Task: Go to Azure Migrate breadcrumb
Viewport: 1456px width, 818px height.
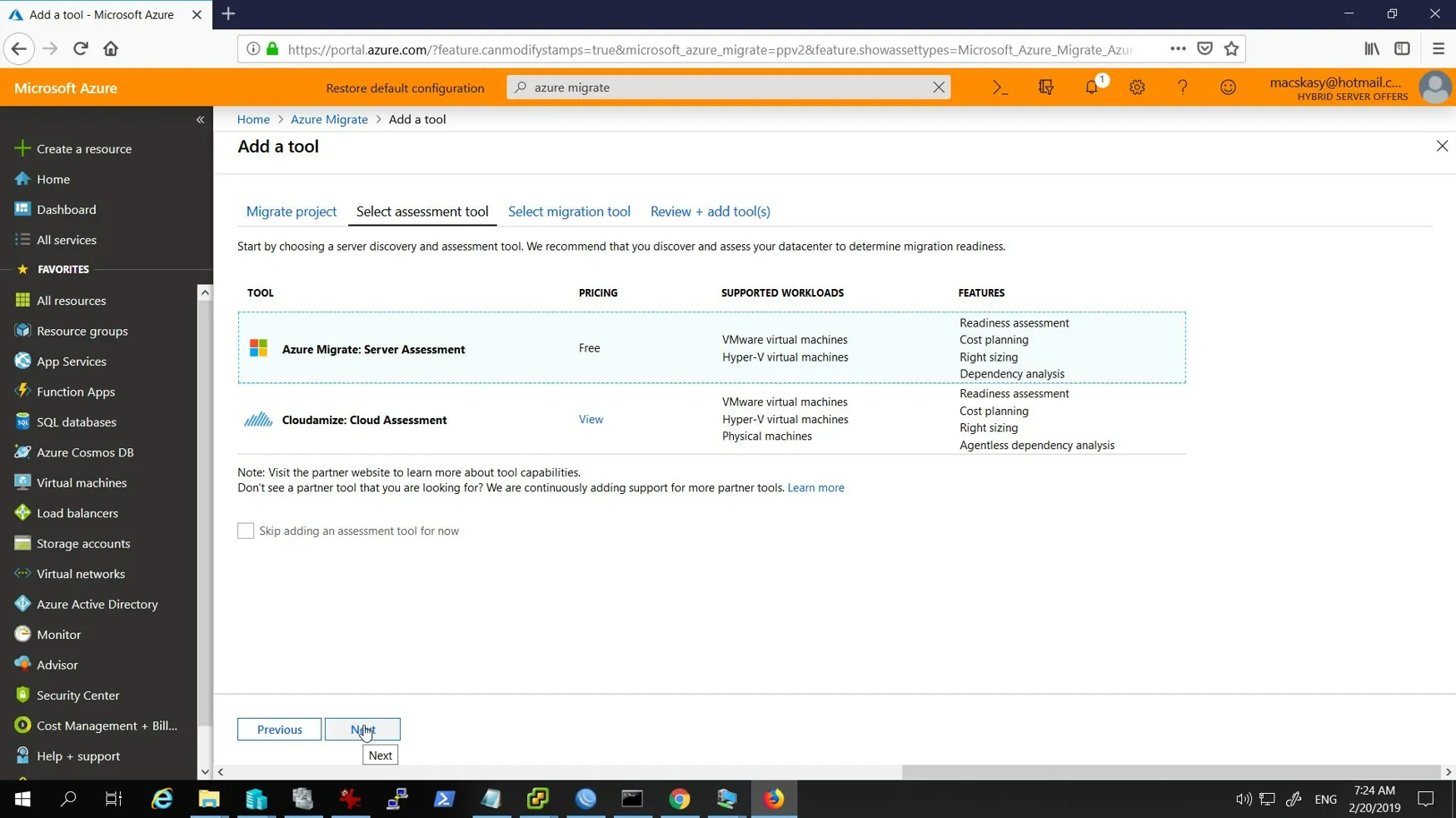Action: pyautogui.click(x=329, y=120)
